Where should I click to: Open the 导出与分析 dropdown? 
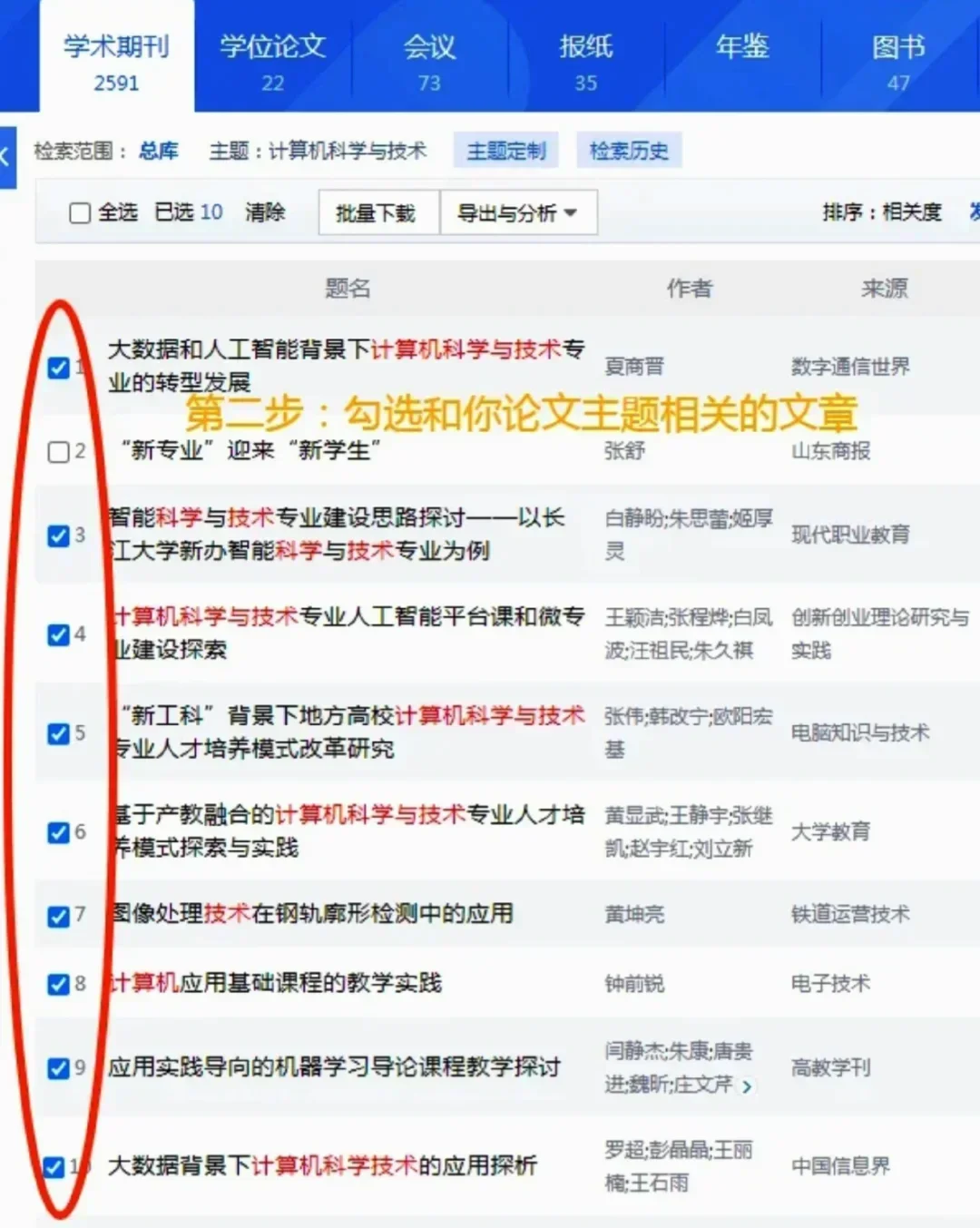(x=518, y=213)
